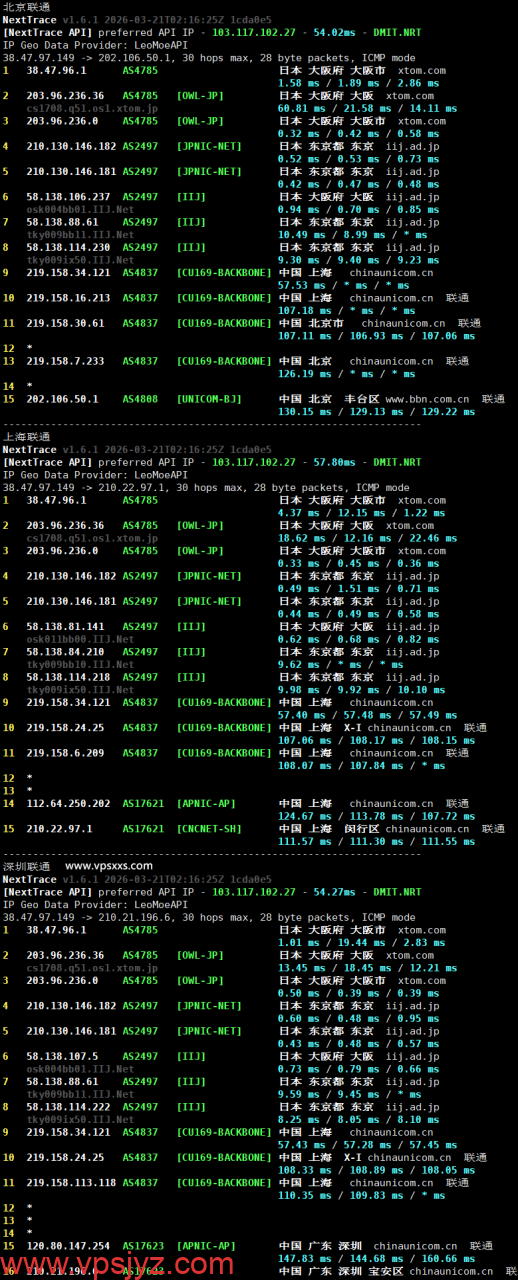518x1280 pixels.
Task: Click reverse DNS osk011bb00.IIJ.Net
Action: (80, 639)
